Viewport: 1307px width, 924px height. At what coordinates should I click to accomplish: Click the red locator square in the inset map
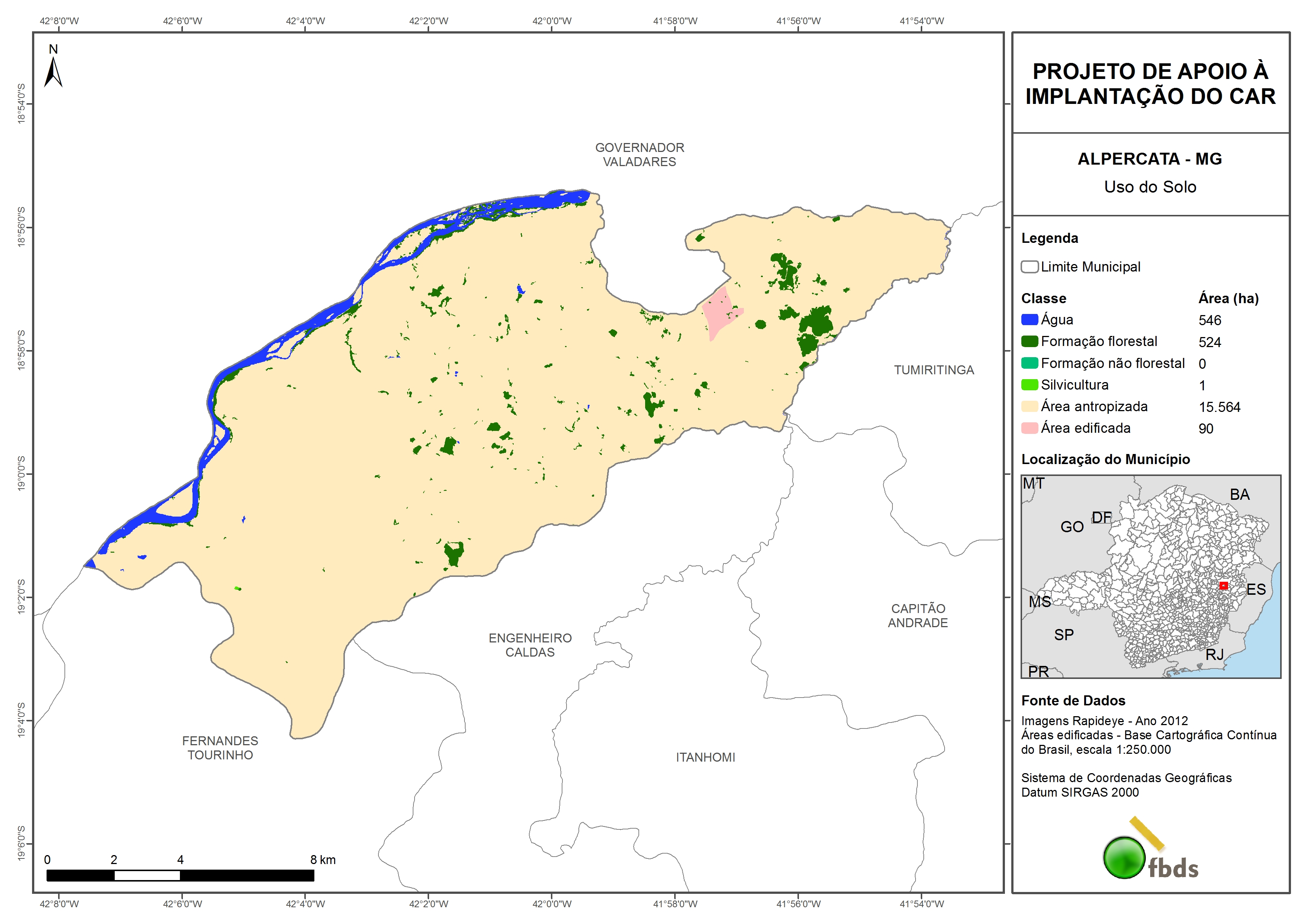(x=1223, y=585)
